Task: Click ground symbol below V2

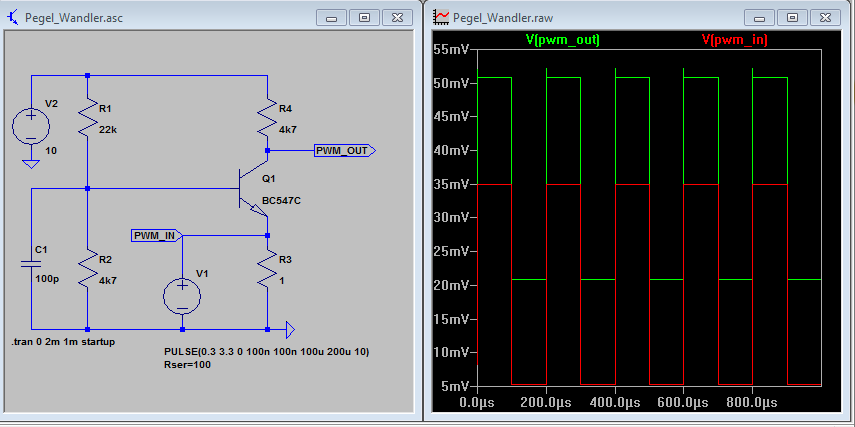Action: click(31, 164)
